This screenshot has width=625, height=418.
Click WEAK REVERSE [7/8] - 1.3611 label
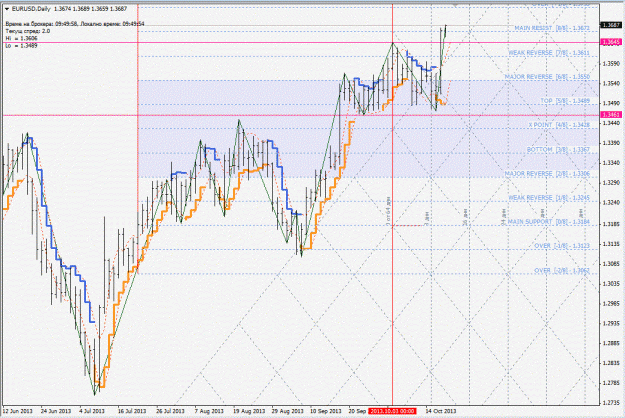click(549, 53)
